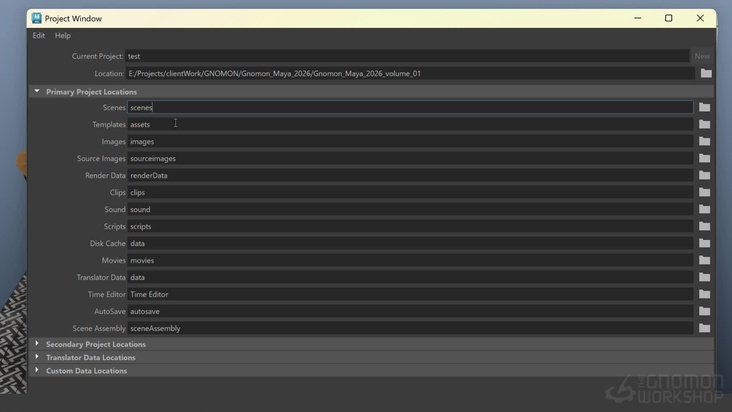
Task: Focus the Source Images field
Action: (x=410, y=158)
